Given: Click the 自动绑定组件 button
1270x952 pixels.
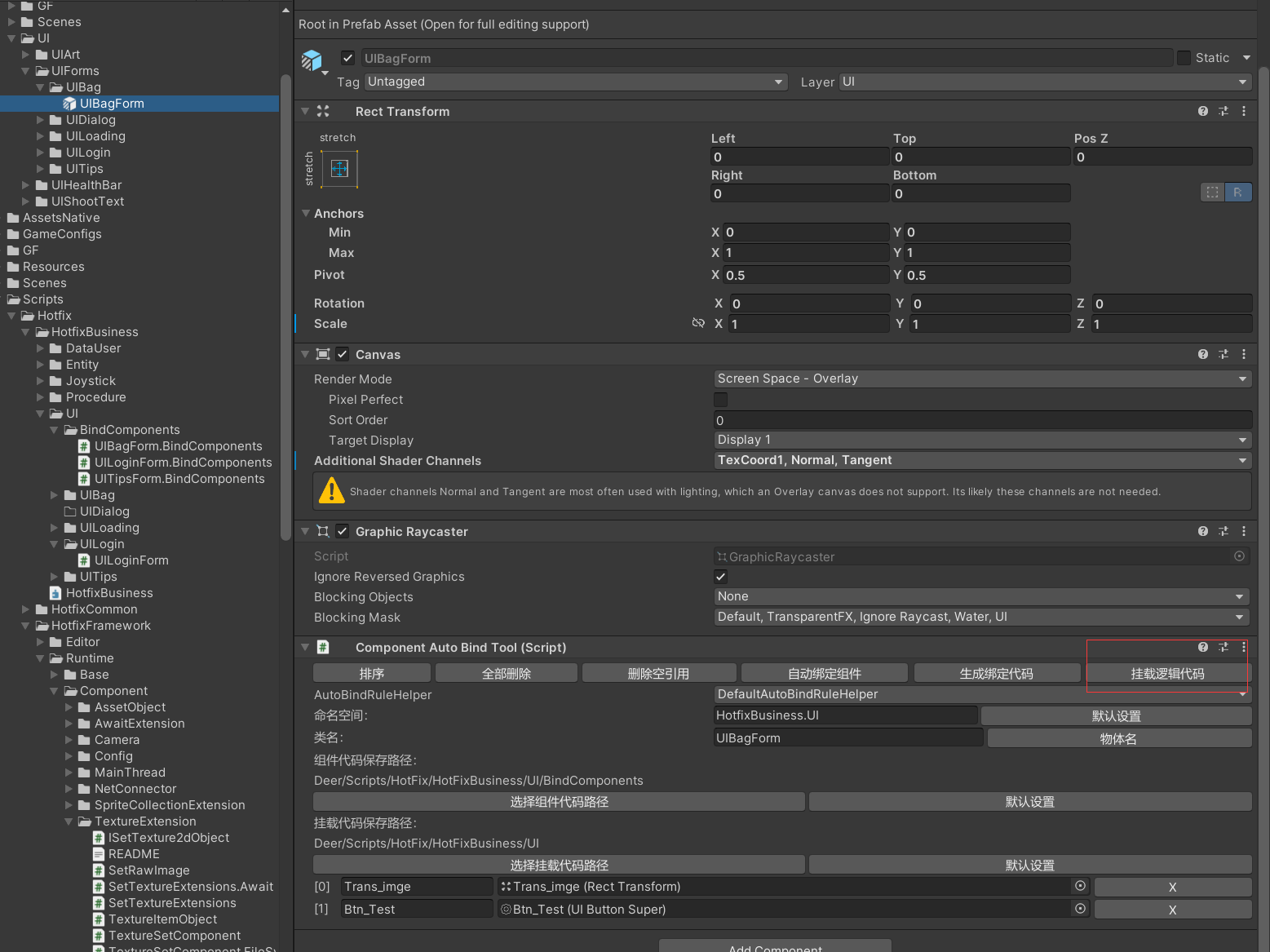Looking at the screenshot, I should 825,673.
